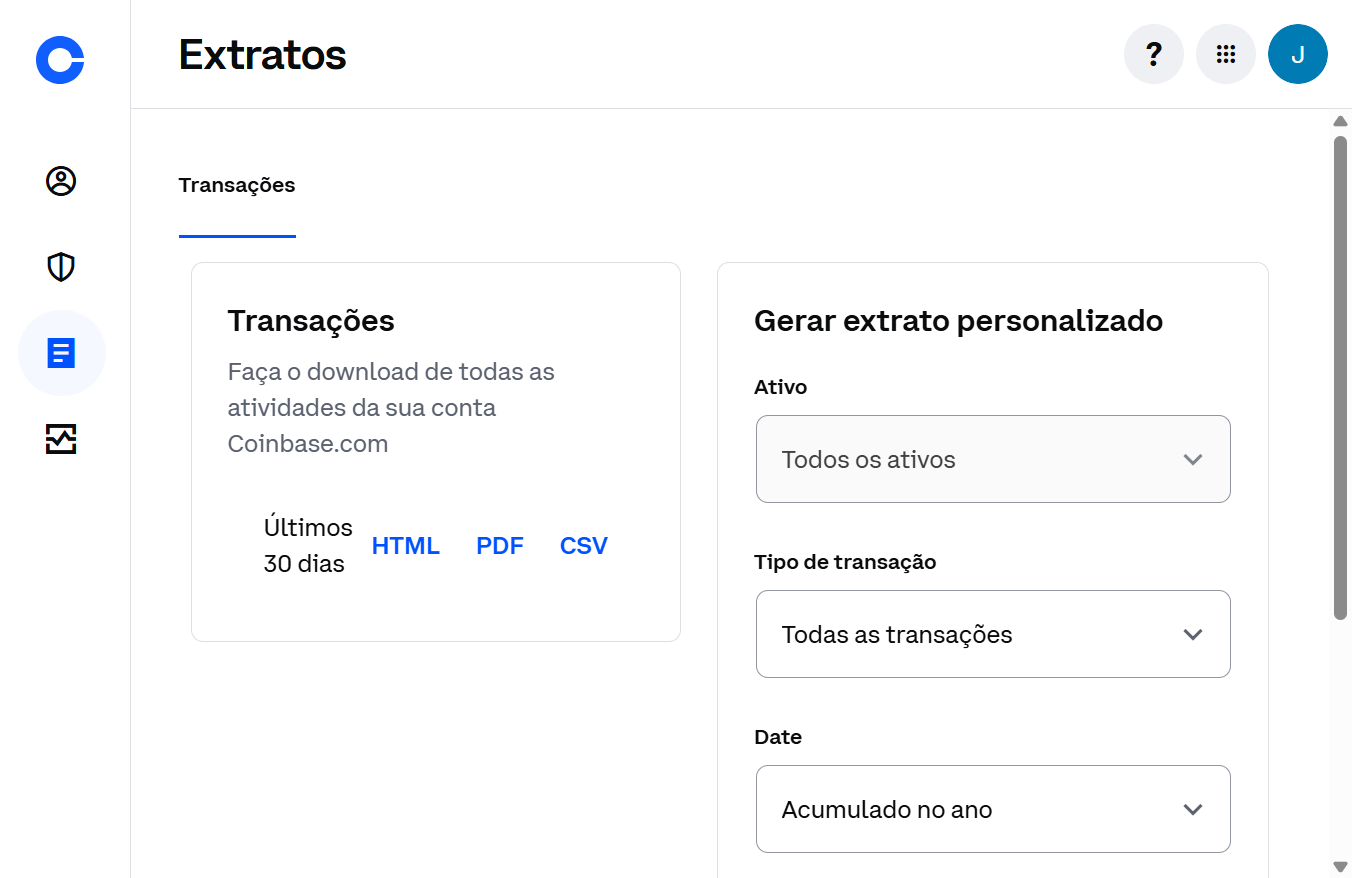Click the Gerar extrato personalizado heading

[958, 321]
